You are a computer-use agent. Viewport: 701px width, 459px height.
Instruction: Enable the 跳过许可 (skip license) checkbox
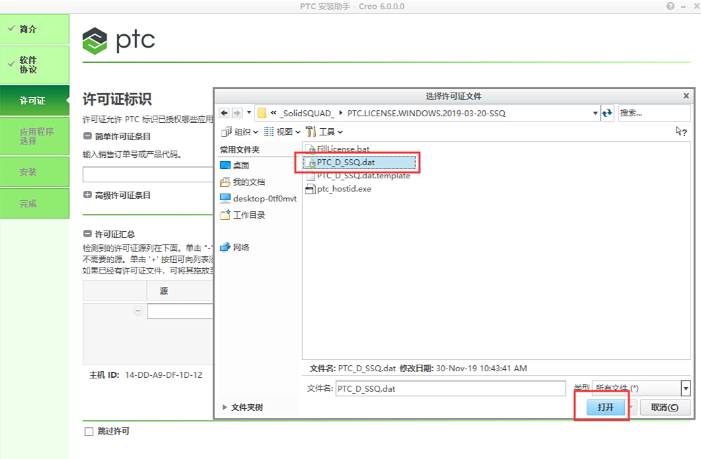(89, 431)
